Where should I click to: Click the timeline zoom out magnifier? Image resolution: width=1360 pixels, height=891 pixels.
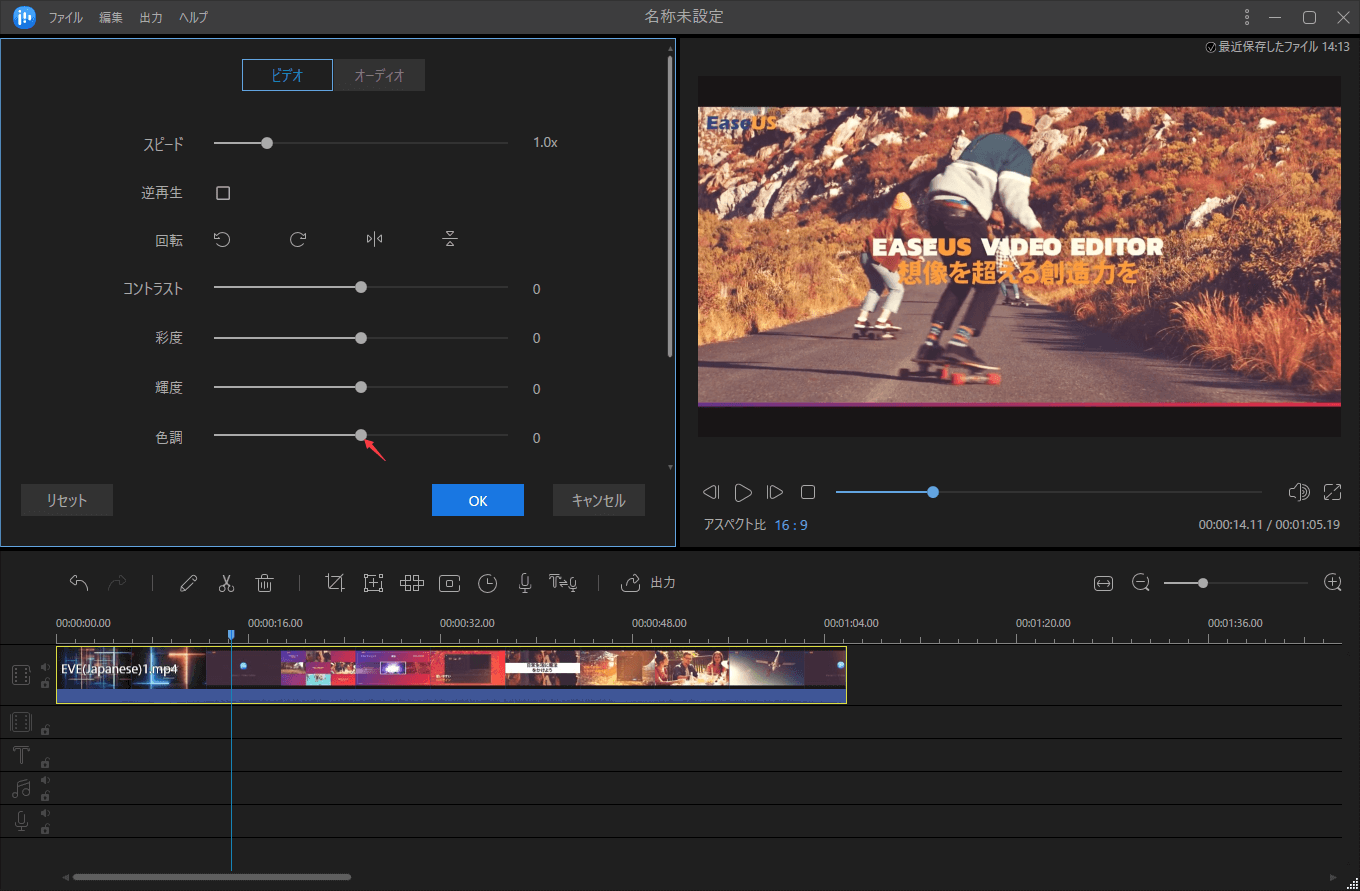coord(1141,583)
